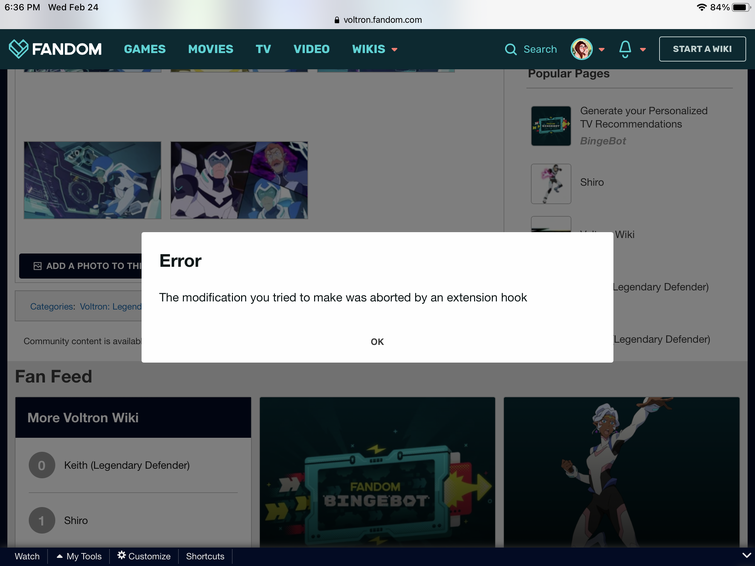Go to the TV section
755x566 pixels.
[x=263, y=49]
